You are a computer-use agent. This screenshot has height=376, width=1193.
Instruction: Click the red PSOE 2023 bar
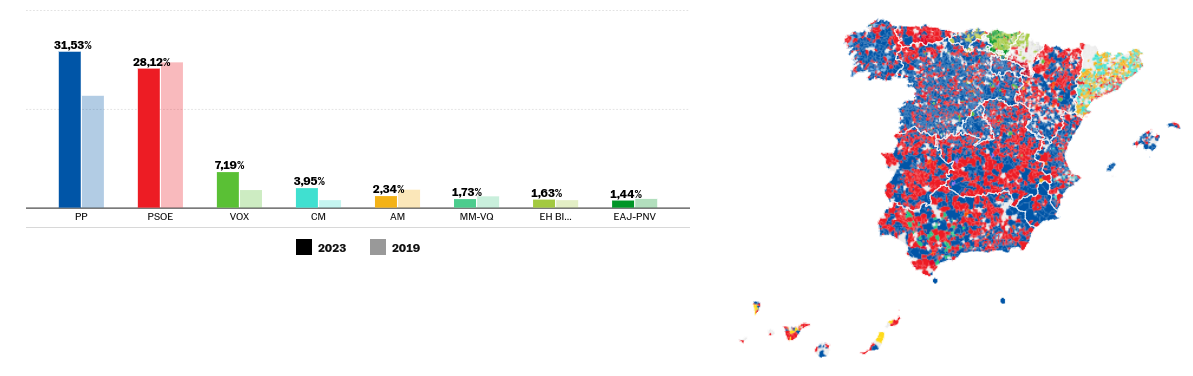click(149, 138)
